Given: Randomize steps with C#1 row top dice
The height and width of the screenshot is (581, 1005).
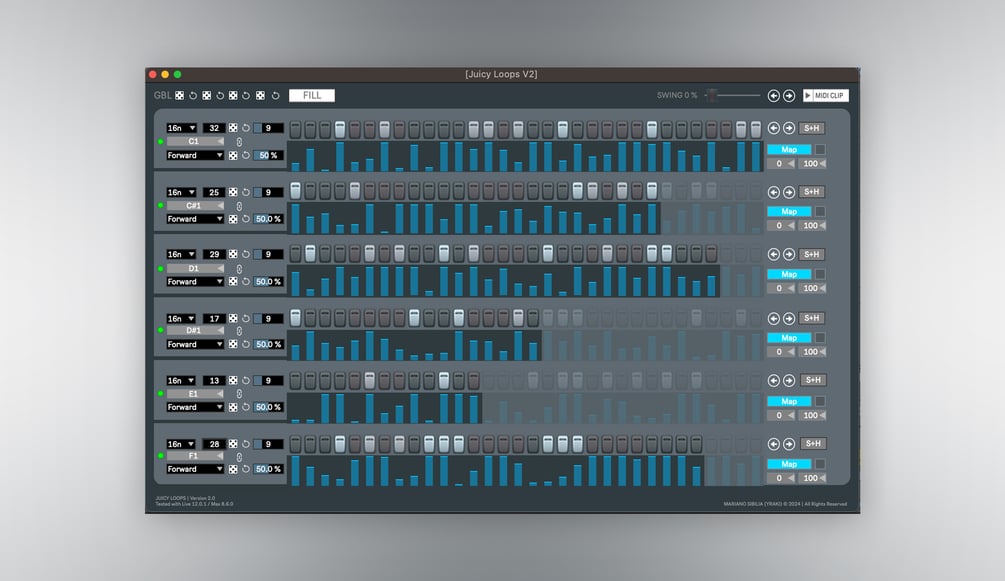Looking at the screenshot, I should (x=233, y=192).
